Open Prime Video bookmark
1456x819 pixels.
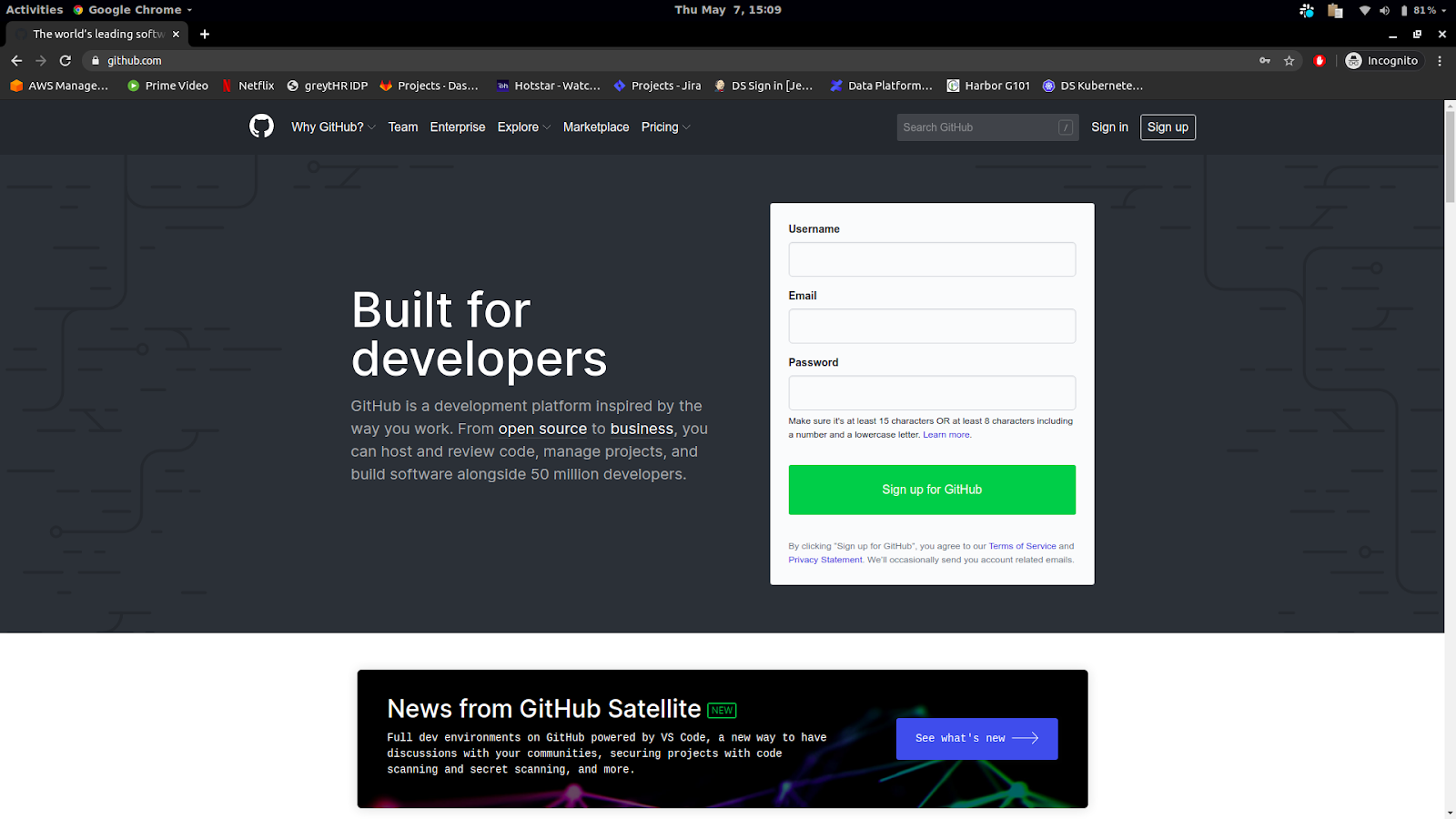(167, 86)
